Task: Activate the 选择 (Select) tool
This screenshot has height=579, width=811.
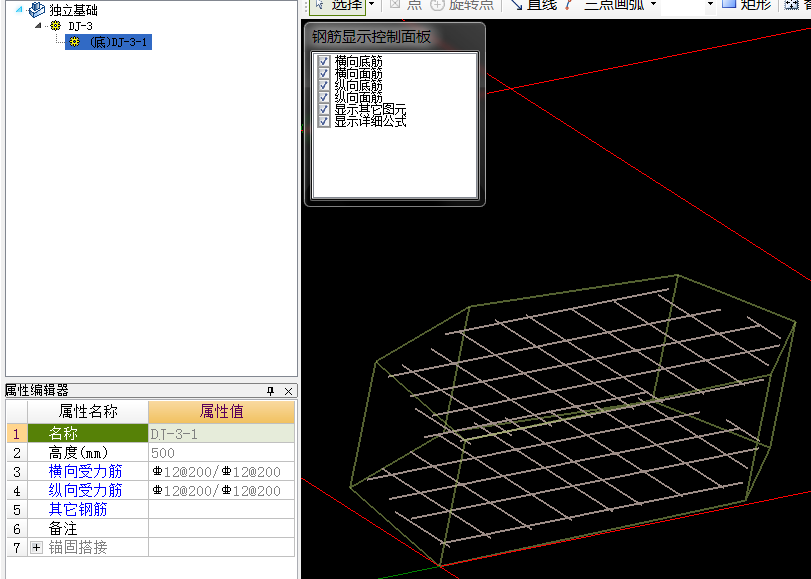Action: pos(340,5)
